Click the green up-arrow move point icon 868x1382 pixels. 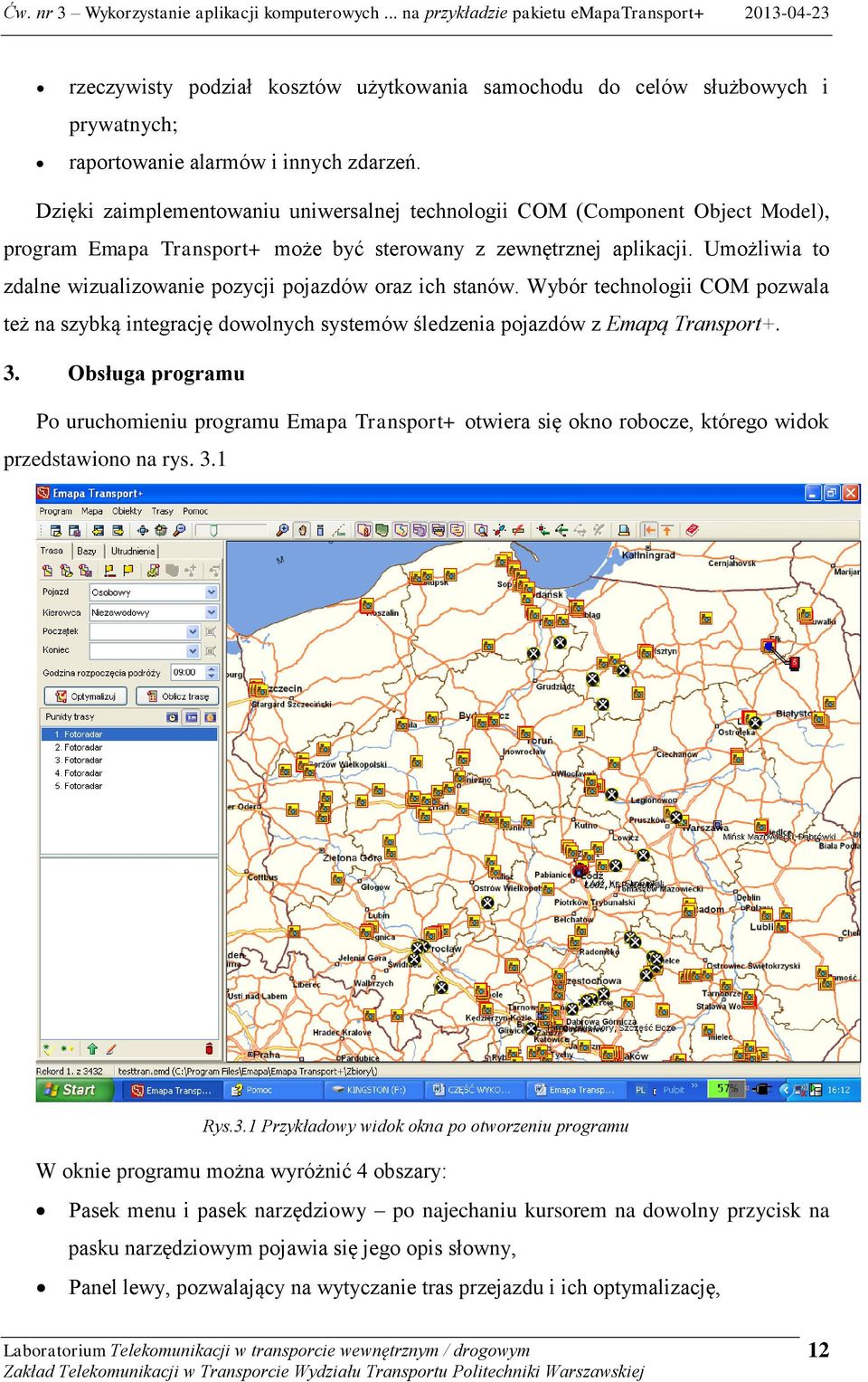point(91,1048)
